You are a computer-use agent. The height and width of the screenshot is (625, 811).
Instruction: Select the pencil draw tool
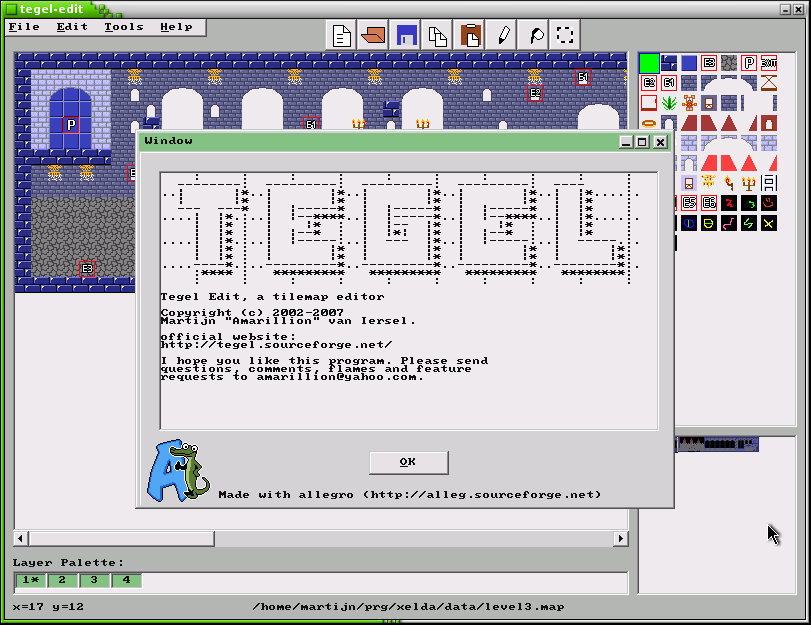click(502, 35)
